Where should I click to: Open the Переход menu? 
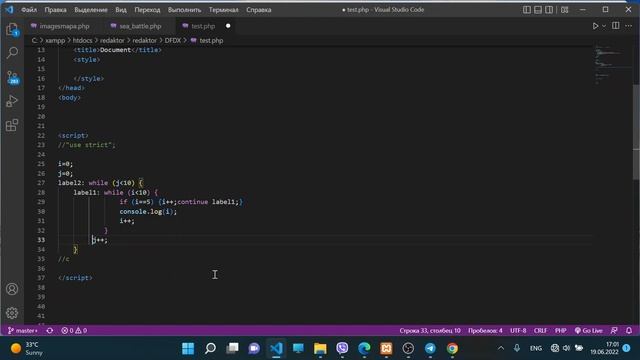click(147, 9)
